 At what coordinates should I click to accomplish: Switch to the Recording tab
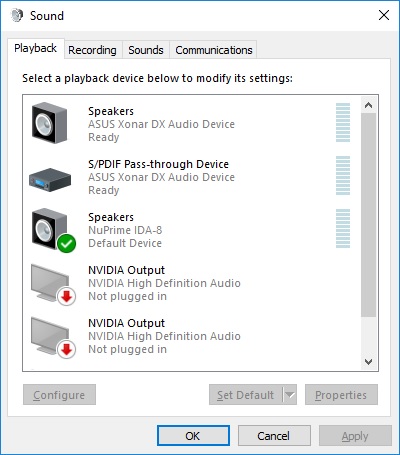(92, 50)
